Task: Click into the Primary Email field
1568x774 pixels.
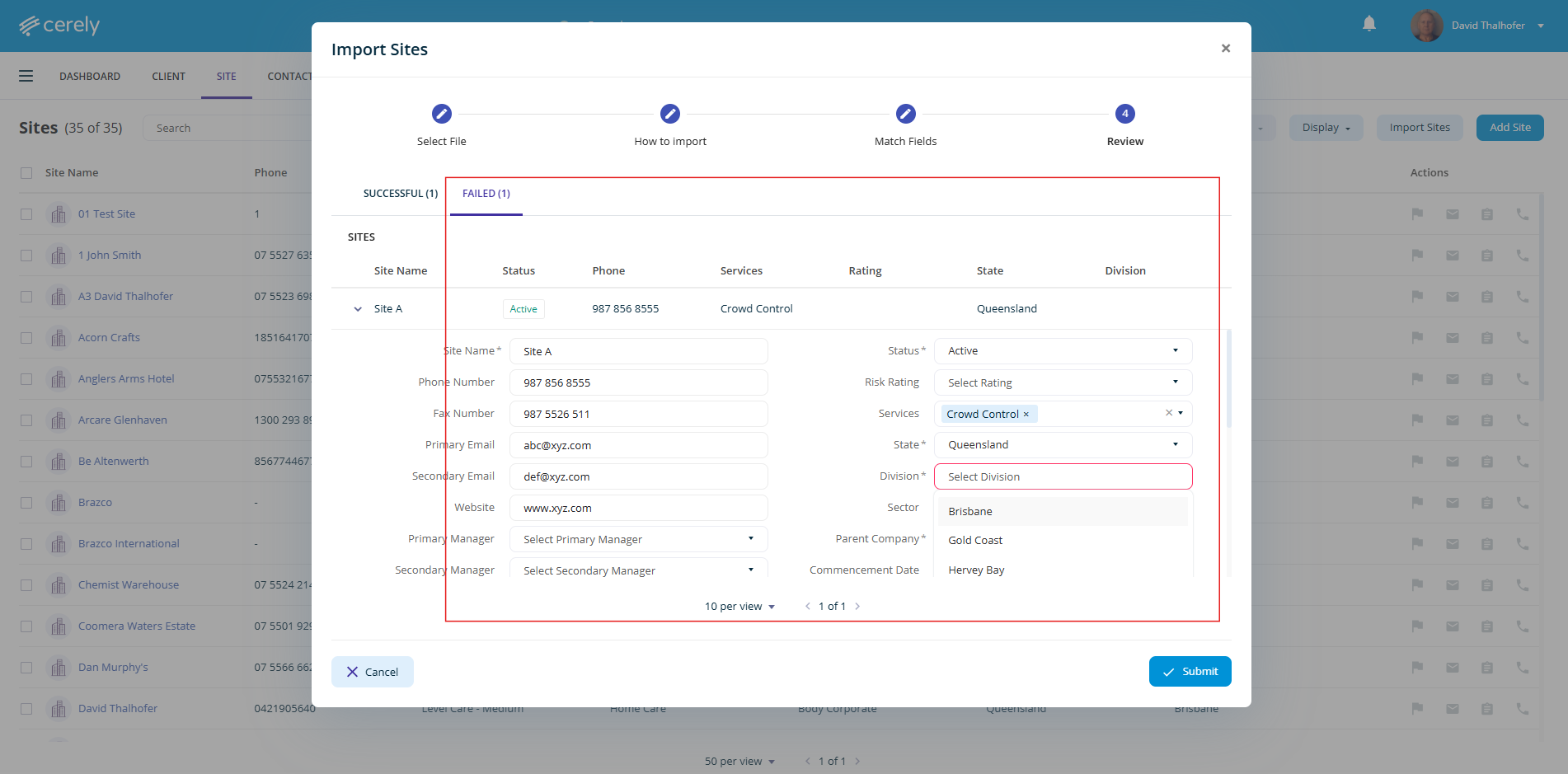Action: [x=638, y=445]
